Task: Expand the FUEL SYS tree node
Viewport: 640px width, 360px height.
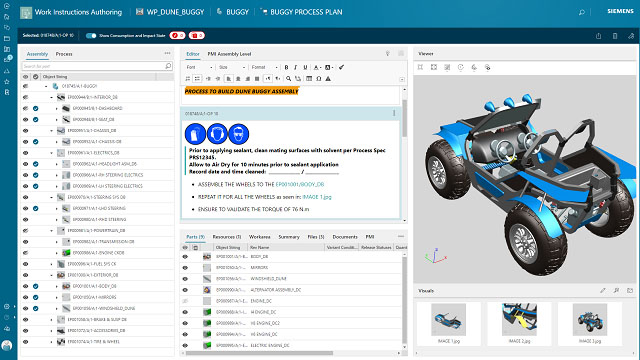Action: point(51,264)
